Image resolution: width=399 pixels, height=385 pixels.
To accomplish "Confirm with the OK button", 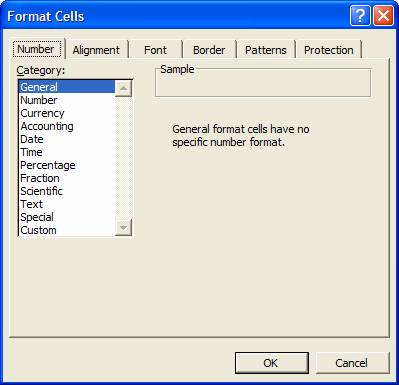I will coord(272,363).
